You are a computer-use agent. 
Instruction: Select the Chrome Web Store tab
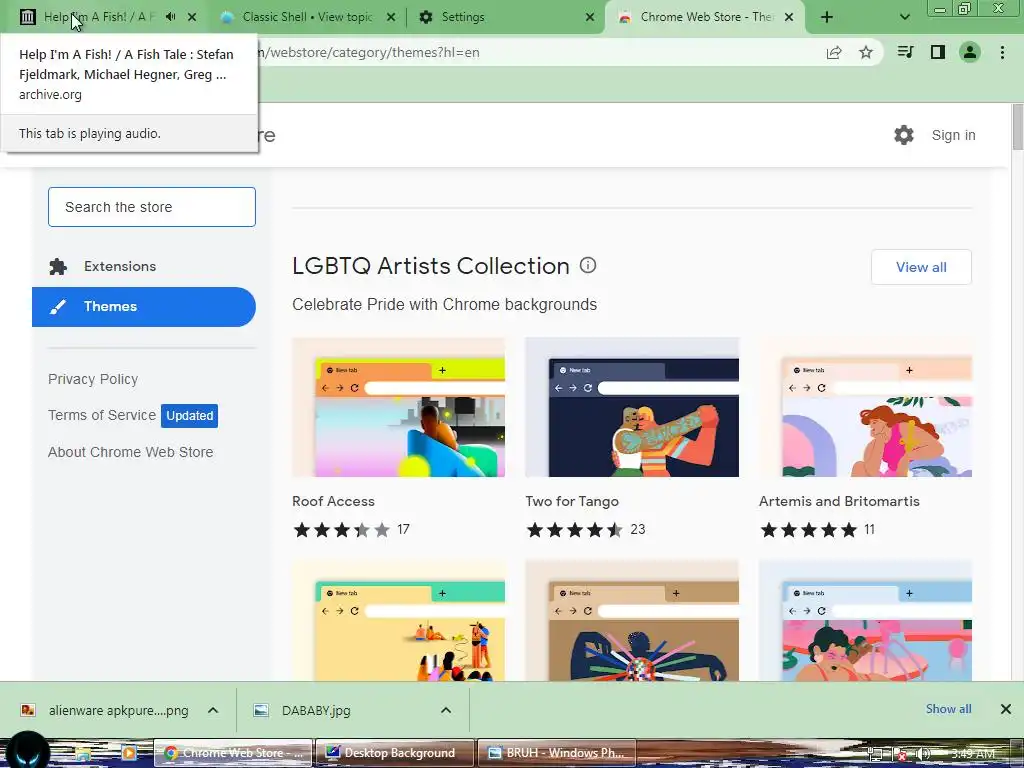click(705, 17)
